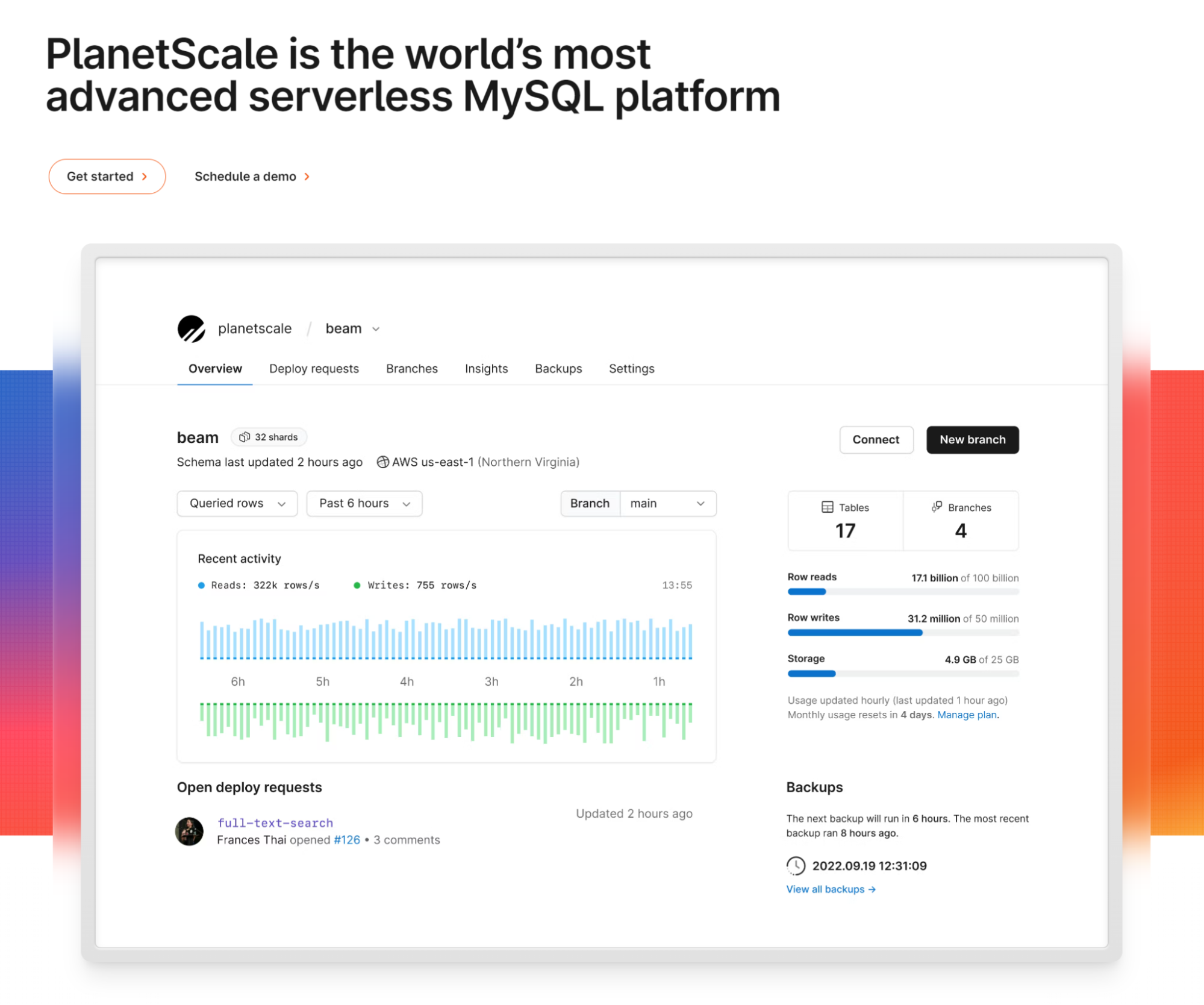Click the Tables count 17

(845, 531)
